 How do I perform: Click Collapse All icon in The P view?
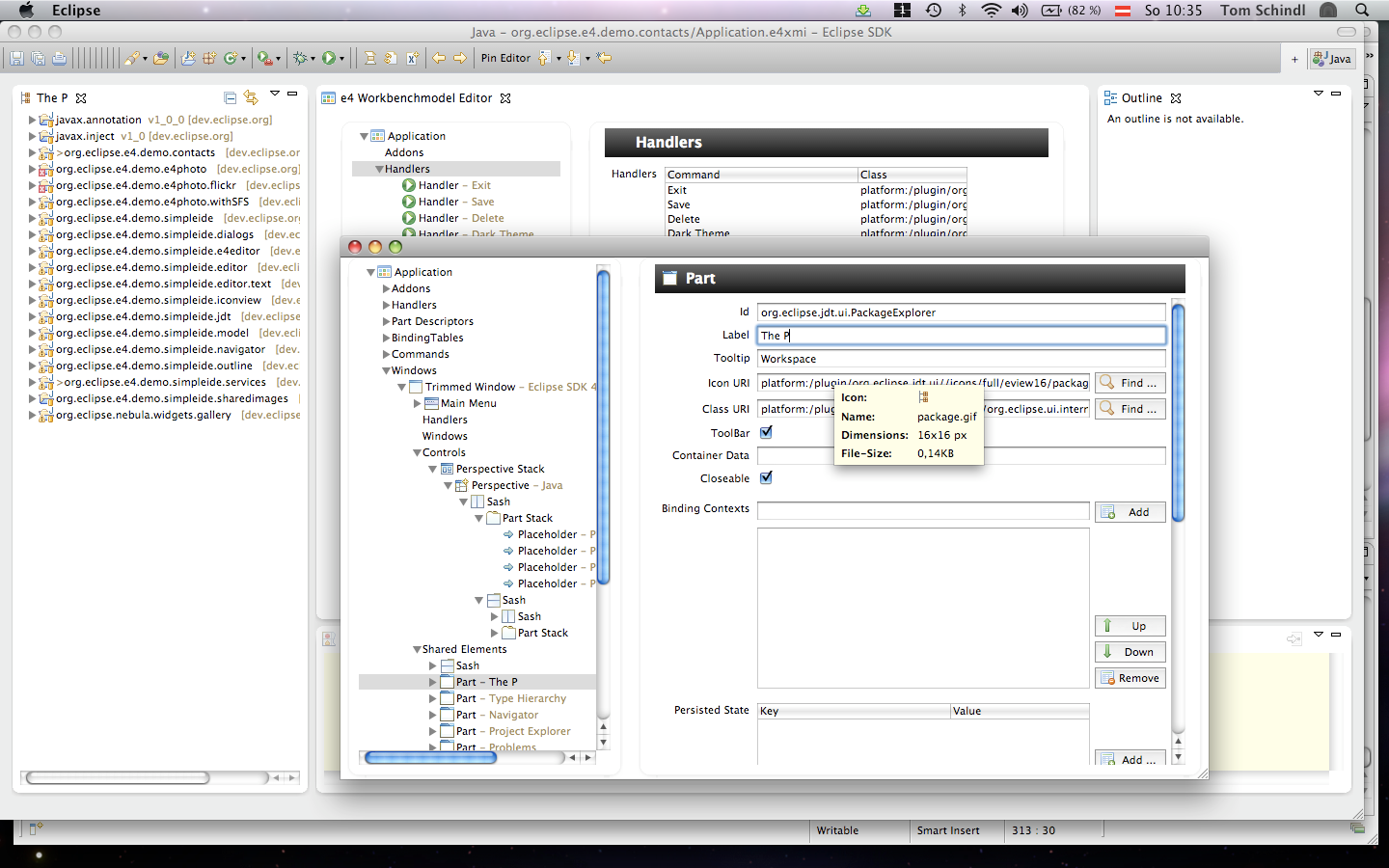[230, 97]
